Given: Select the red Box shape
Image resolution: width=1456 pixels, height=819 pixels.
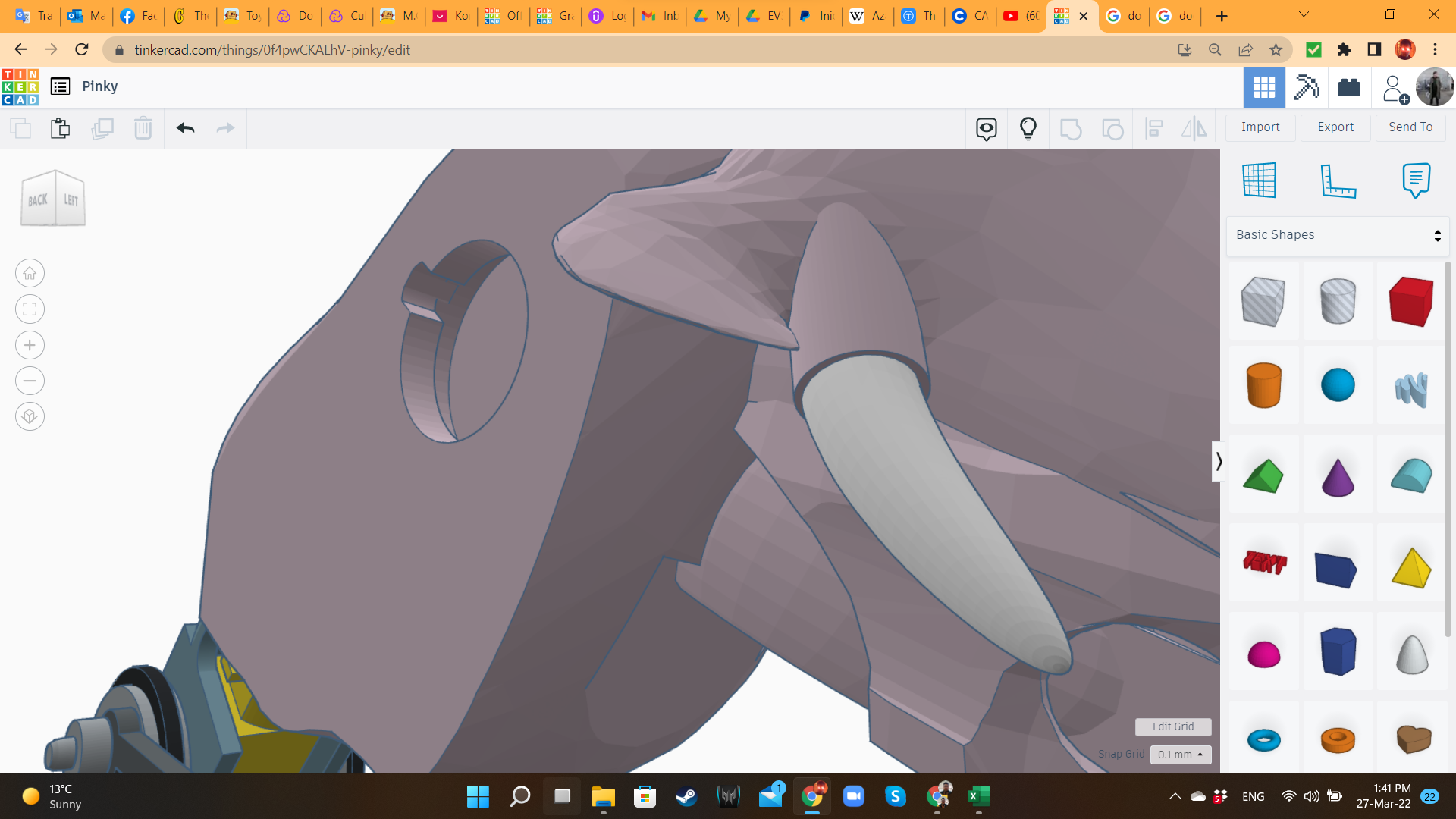Looking at the screenshot, I should 1410,301.
